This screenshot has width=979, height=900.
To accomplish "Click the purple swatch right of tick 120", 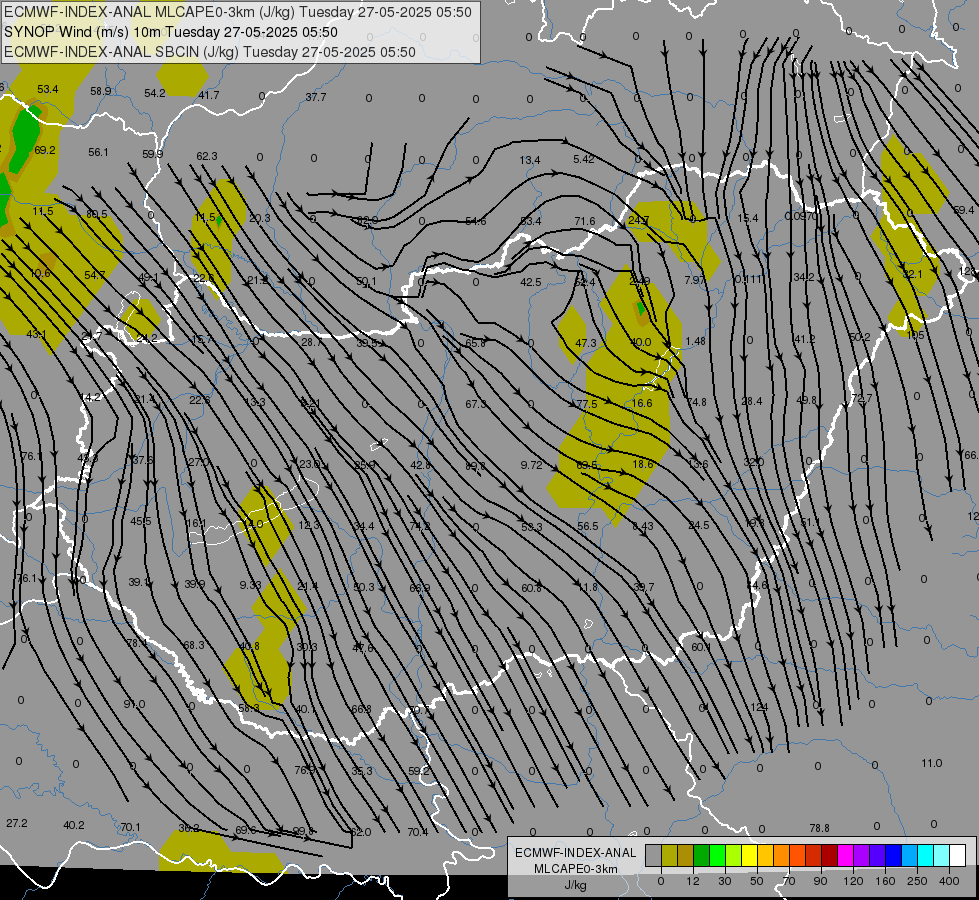I will click(862, 855).
